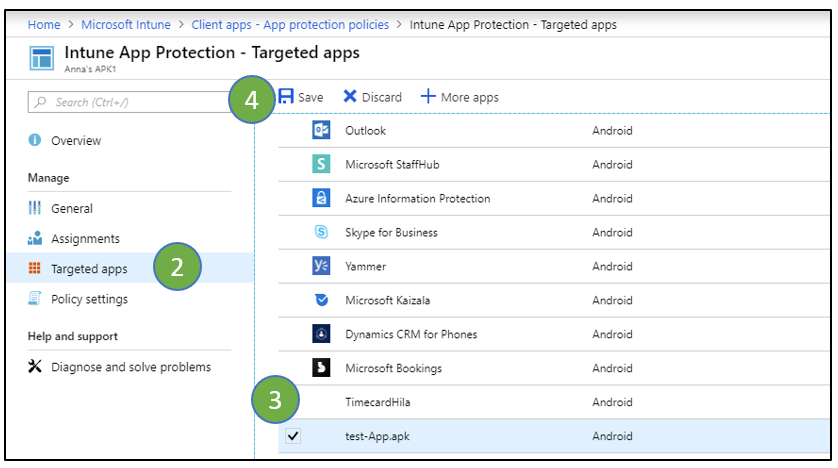Select the Azure Information Protection icon
Screen dimensions: 838x468
(321, 198)
